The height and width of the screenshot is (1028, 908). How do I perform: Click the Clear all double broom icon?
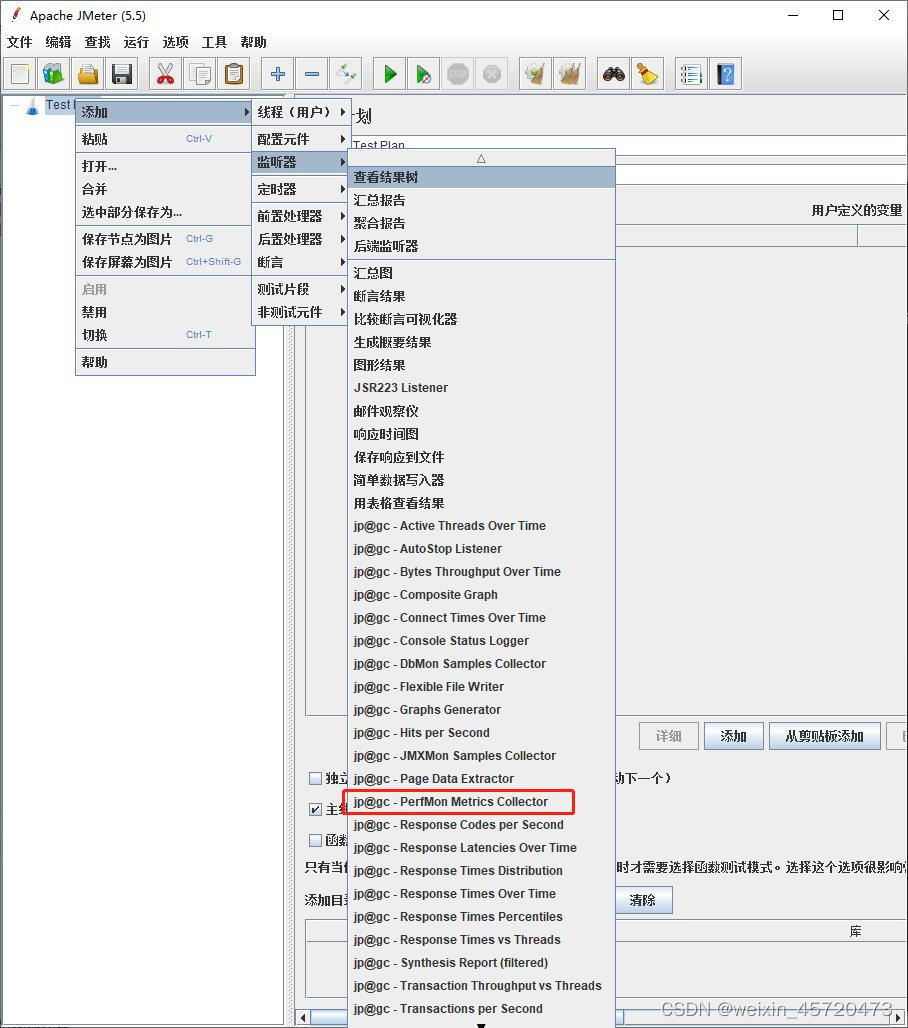(x=570, y=73)
